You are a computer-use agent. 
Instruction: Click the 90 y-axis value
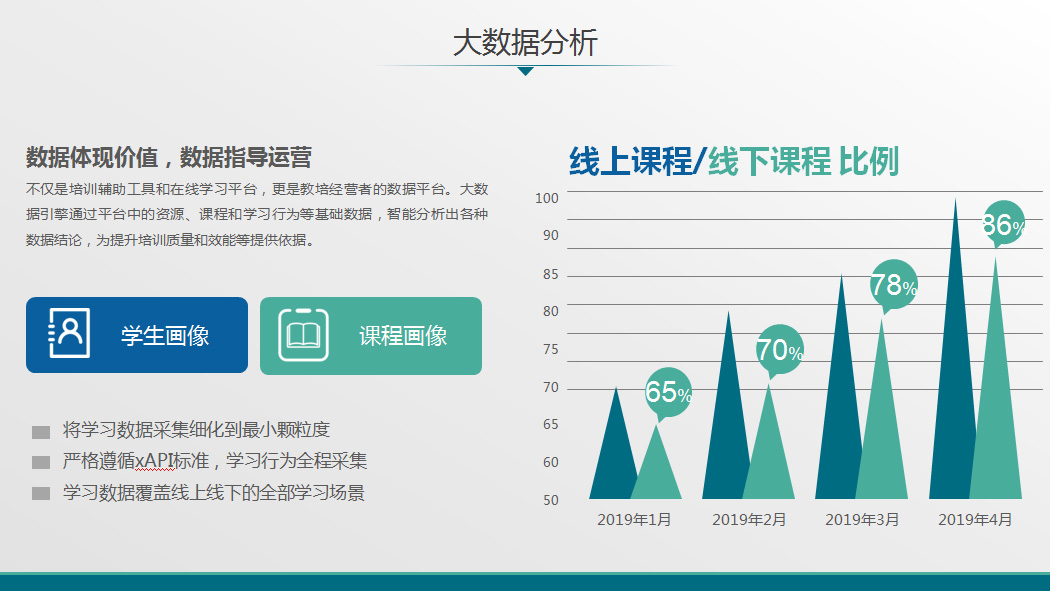[x=550, y=236]
